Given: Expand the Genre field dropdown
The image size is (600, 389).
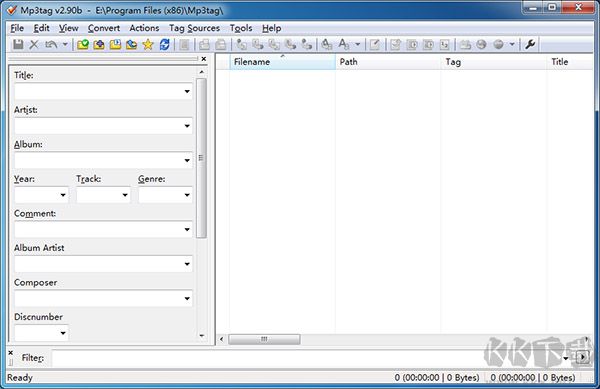Looking at the screenshot, I should point(187,195).
